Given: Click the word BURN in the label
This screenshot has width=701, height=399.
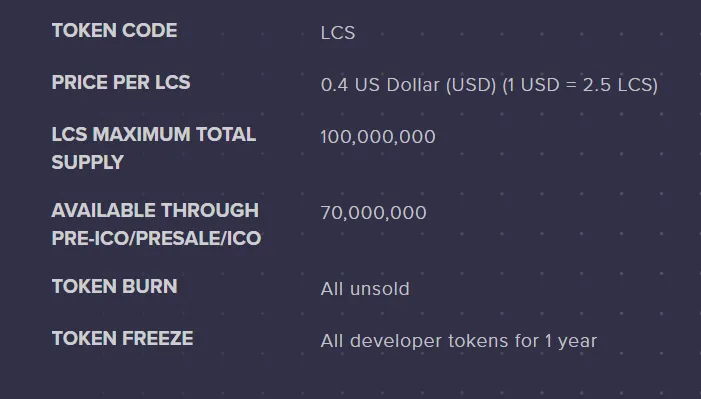Looking at the screenshot, I should pos(149,286).
